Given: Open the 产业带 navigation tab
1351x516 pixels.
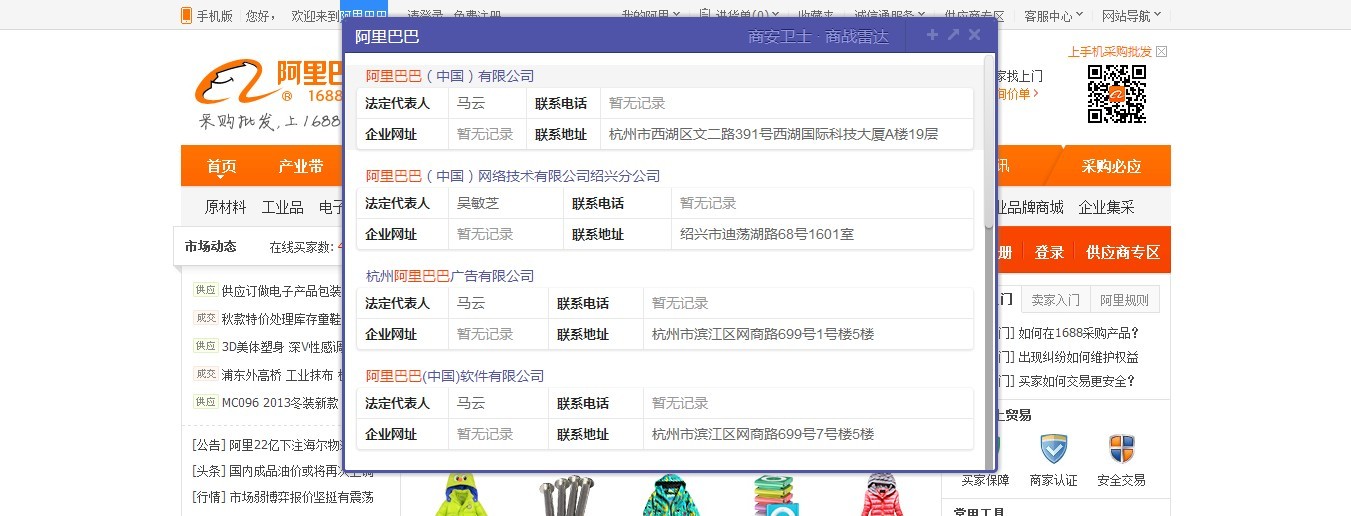Looking at the screenshot, I should click(301, 166).
